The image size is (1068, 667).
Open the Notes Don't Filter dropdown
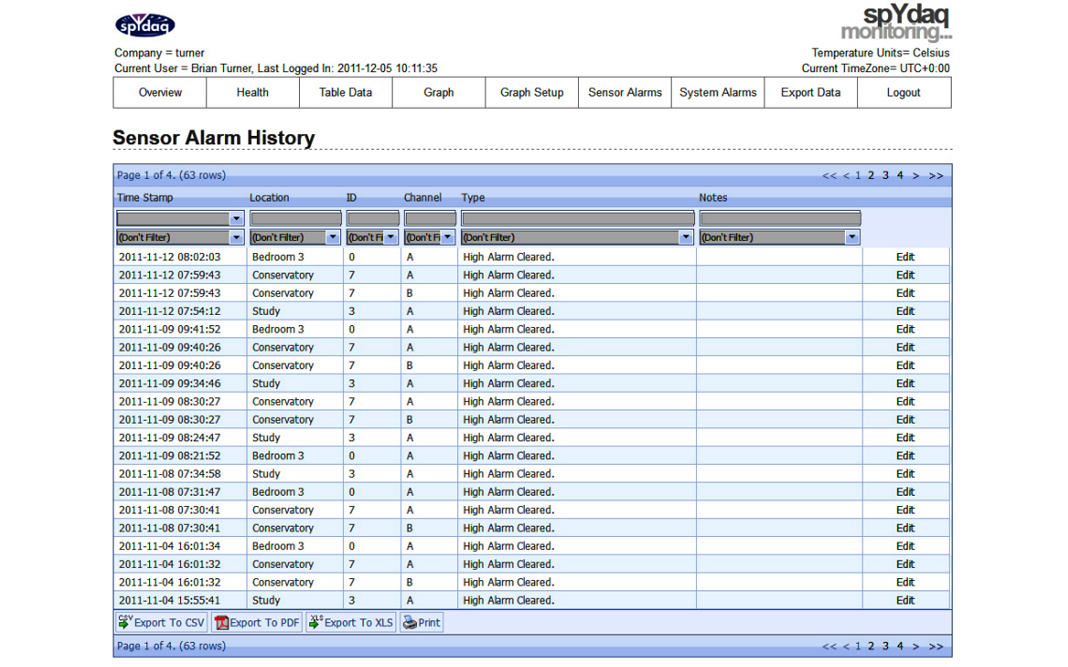tap(852, 238)
